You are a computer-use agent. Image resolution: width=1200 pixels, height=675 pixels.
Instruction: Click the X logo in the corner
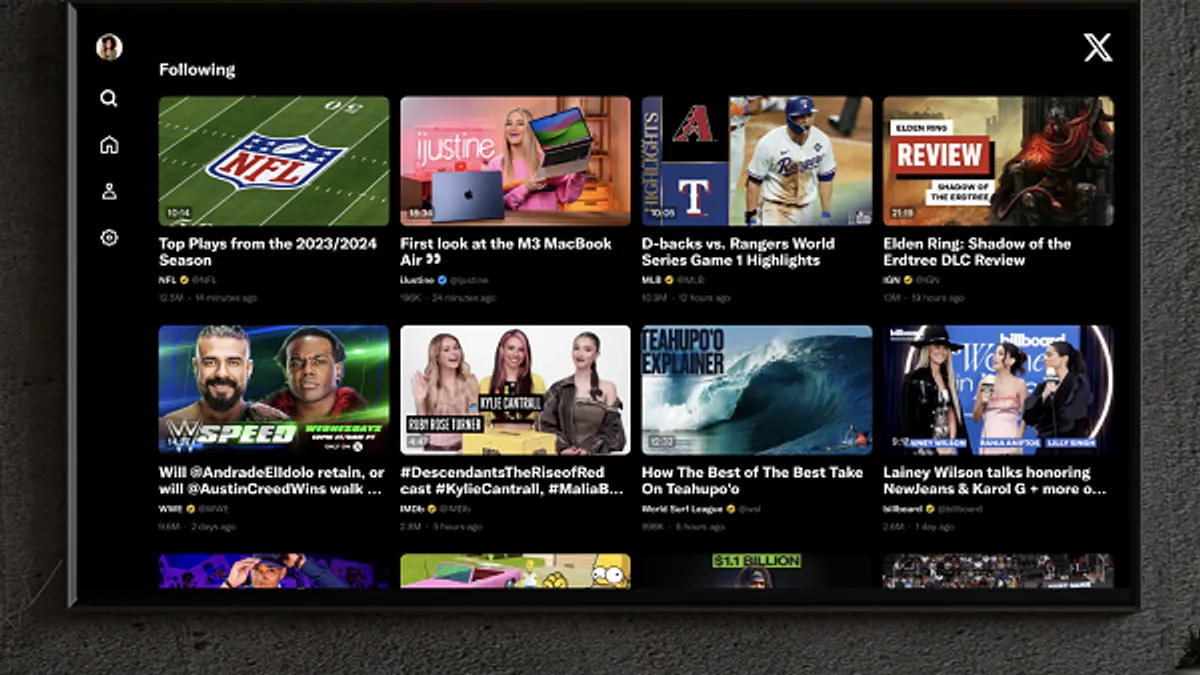(x=1098, y=47)
